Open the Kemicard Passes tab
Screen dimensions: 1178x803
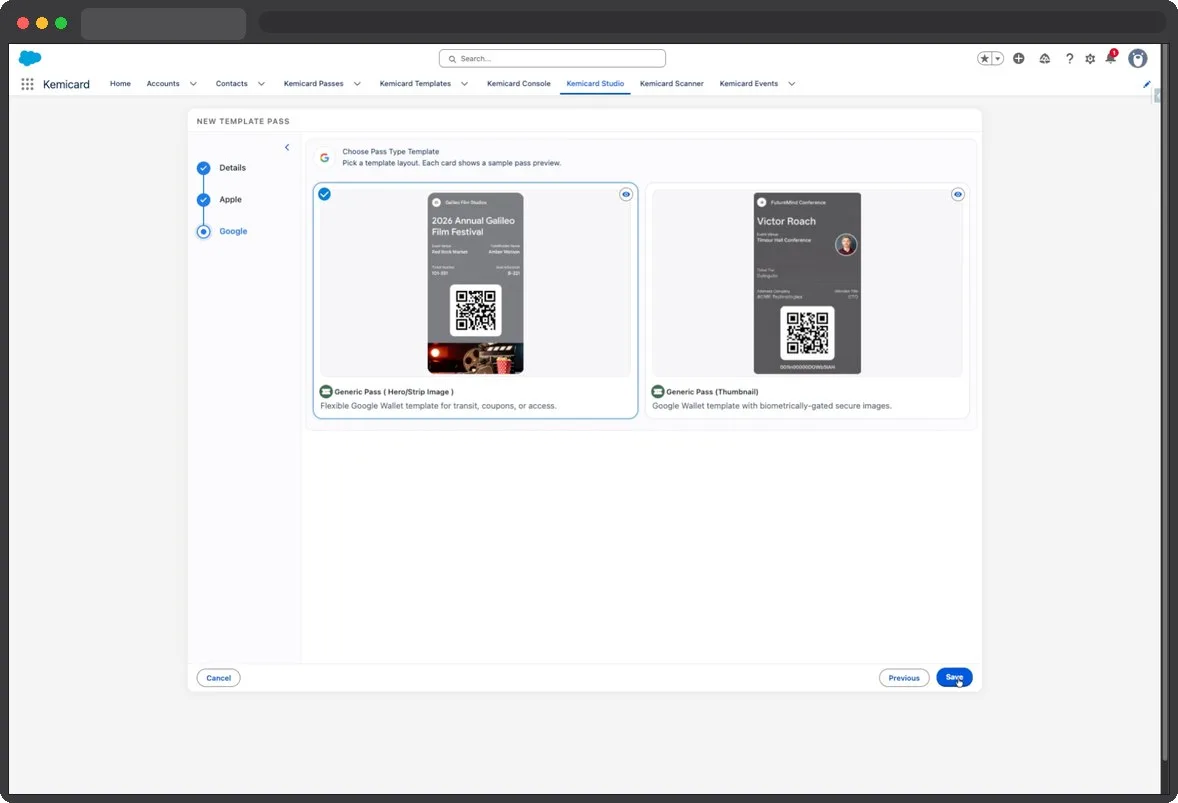(313, 83)
